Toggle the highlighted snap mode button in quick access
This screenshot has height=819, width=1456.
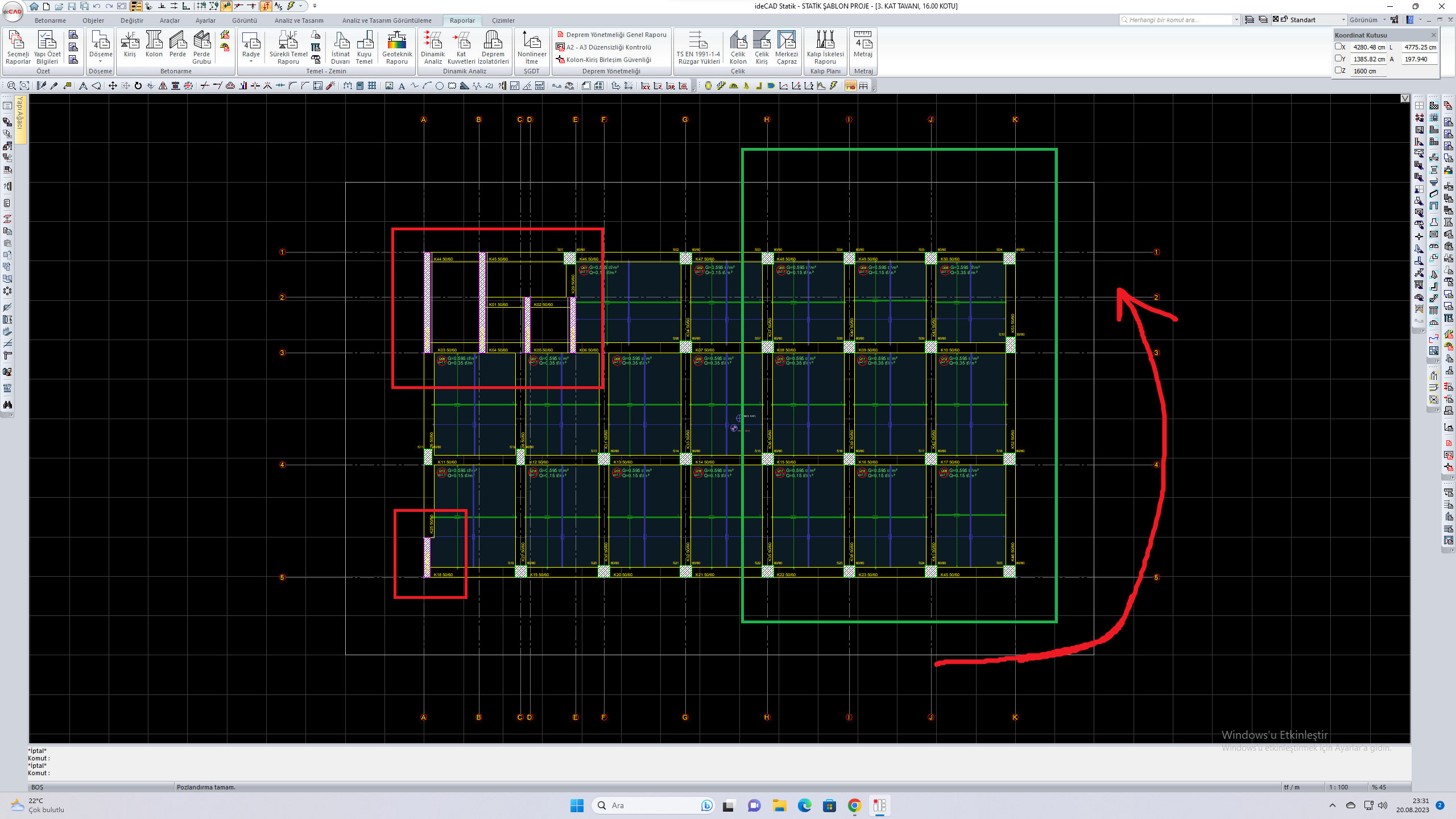coord(226,6)
